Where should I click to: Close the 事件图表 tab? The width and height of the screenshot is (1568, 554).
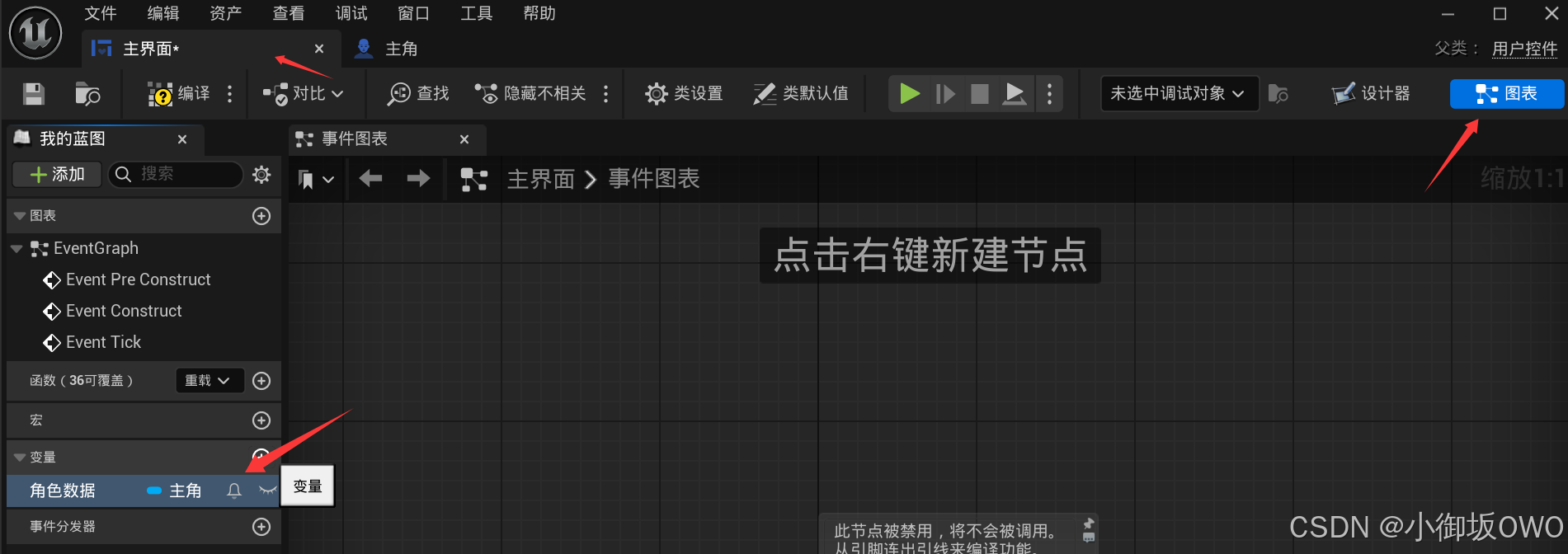click(x=464, y=139)
